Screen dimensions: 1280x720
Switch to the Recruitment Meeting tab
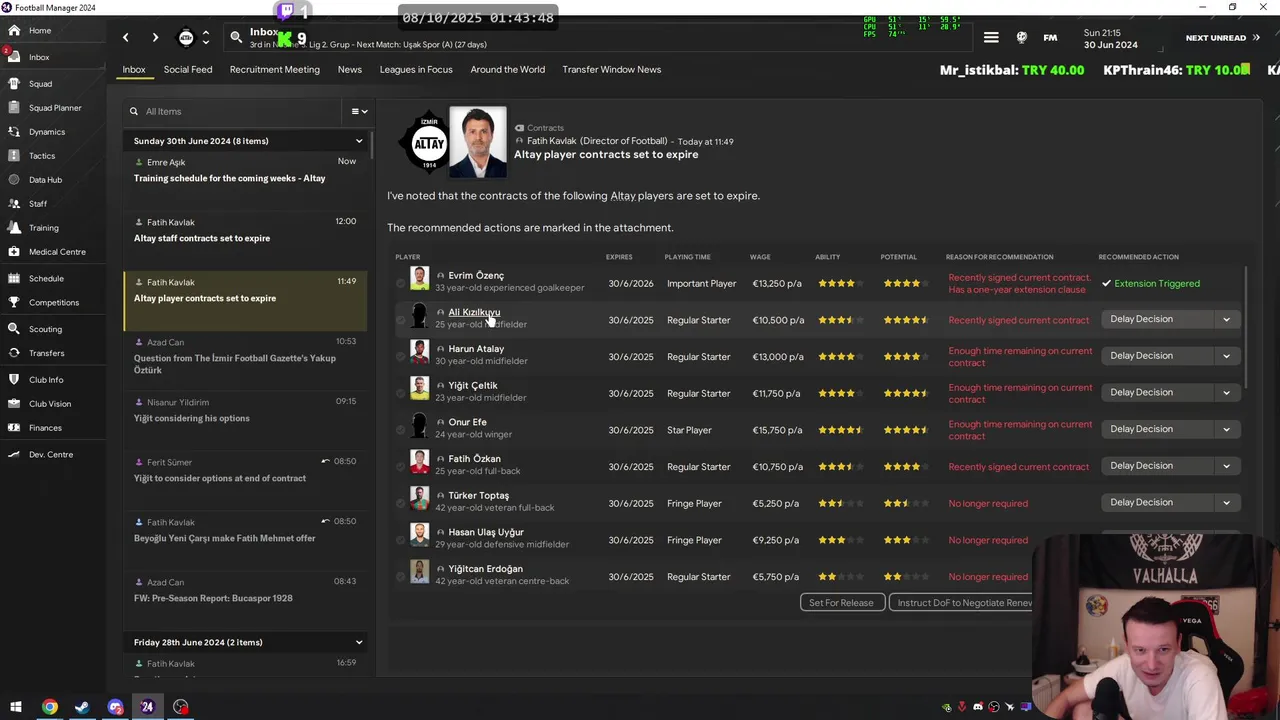click(x=274, y=70)
